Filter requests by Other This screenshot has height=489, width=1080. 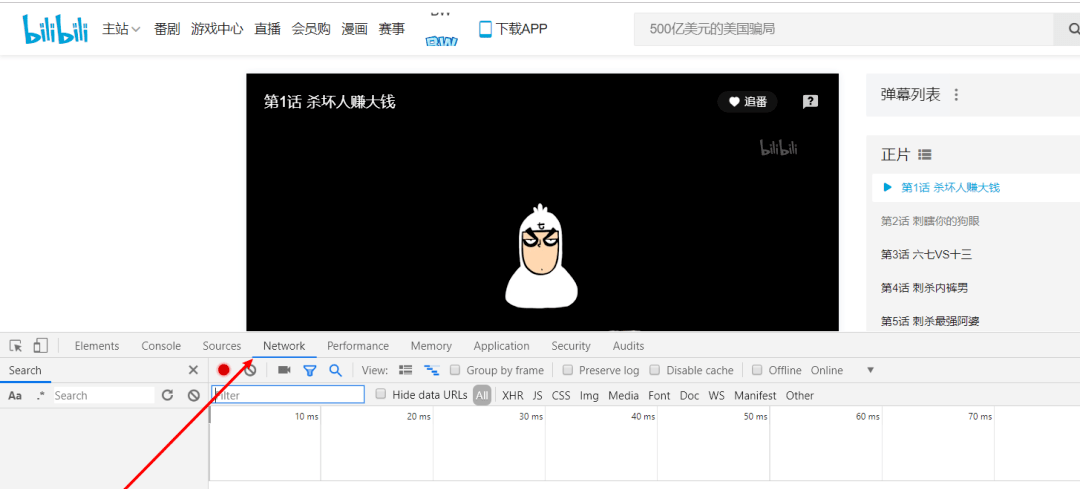(x=800, y=395)
